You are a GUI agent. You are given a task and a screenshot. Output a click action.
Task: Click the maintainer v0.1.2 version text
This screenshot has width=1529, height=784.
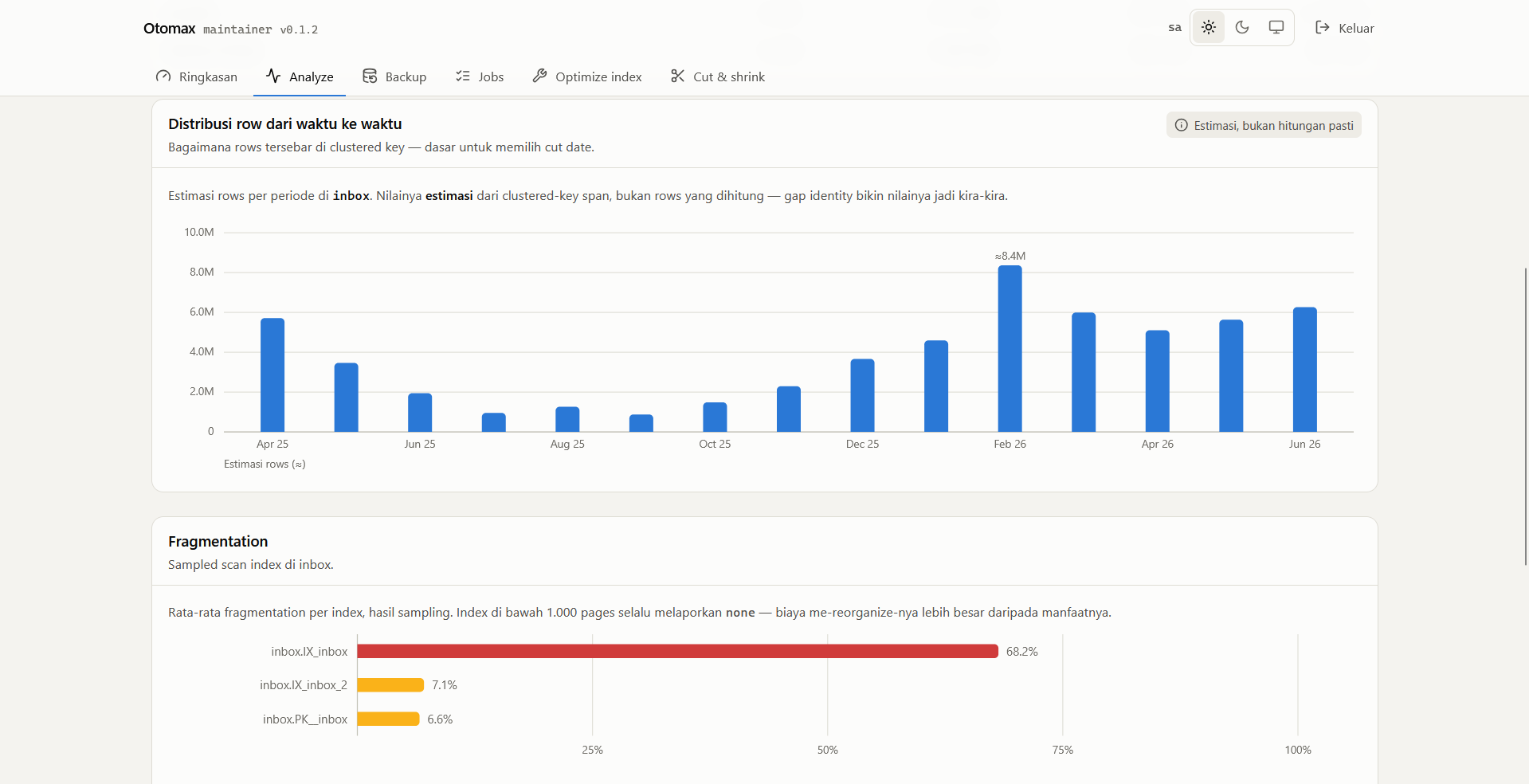pyautogui.click(x=261, y=29)
